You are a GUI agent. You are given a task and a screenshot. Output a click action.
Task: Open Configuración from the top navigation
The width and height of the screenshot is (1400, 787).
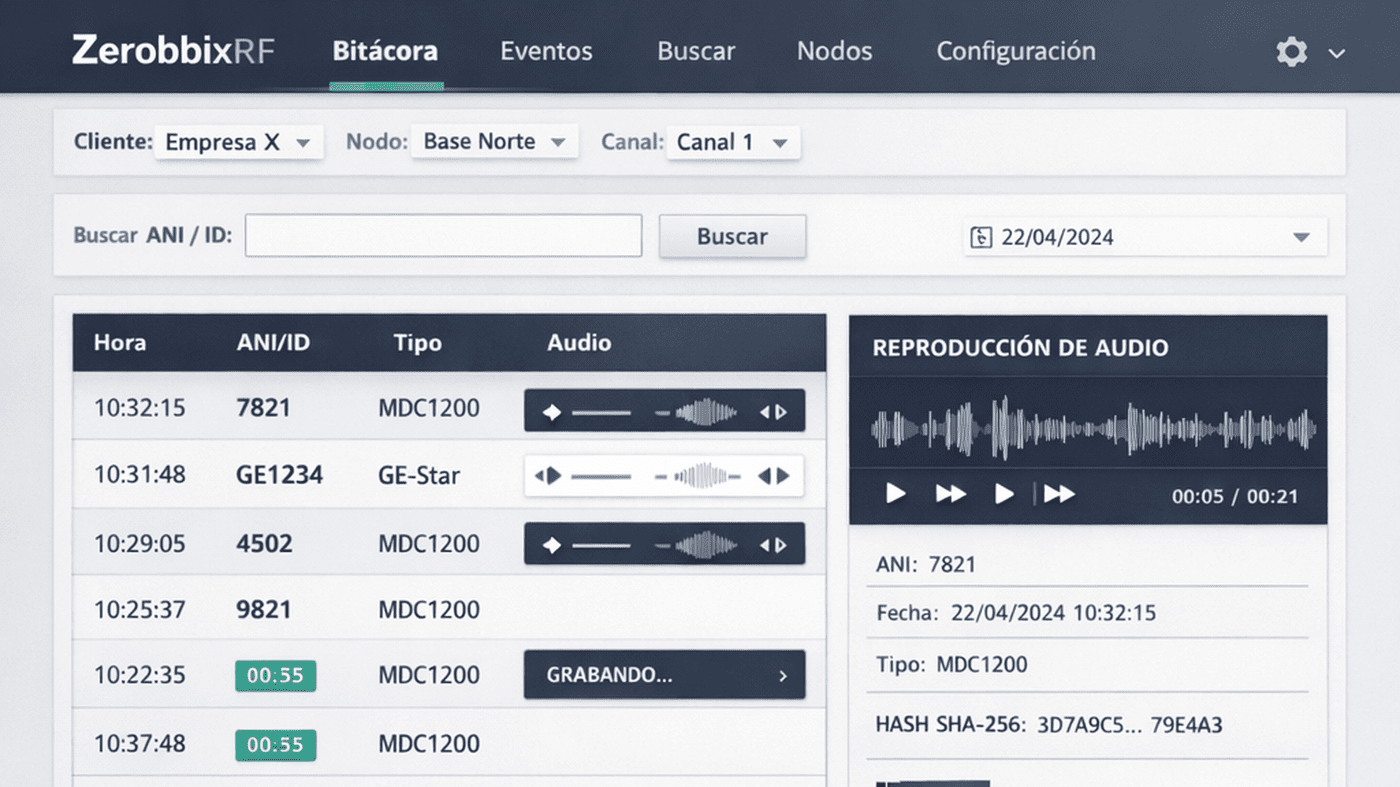[1015, 51]
